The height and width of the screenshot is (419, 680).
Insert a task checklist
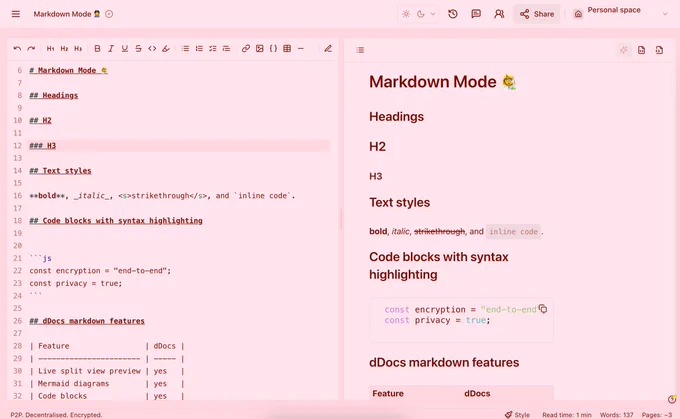pos(212,49)
